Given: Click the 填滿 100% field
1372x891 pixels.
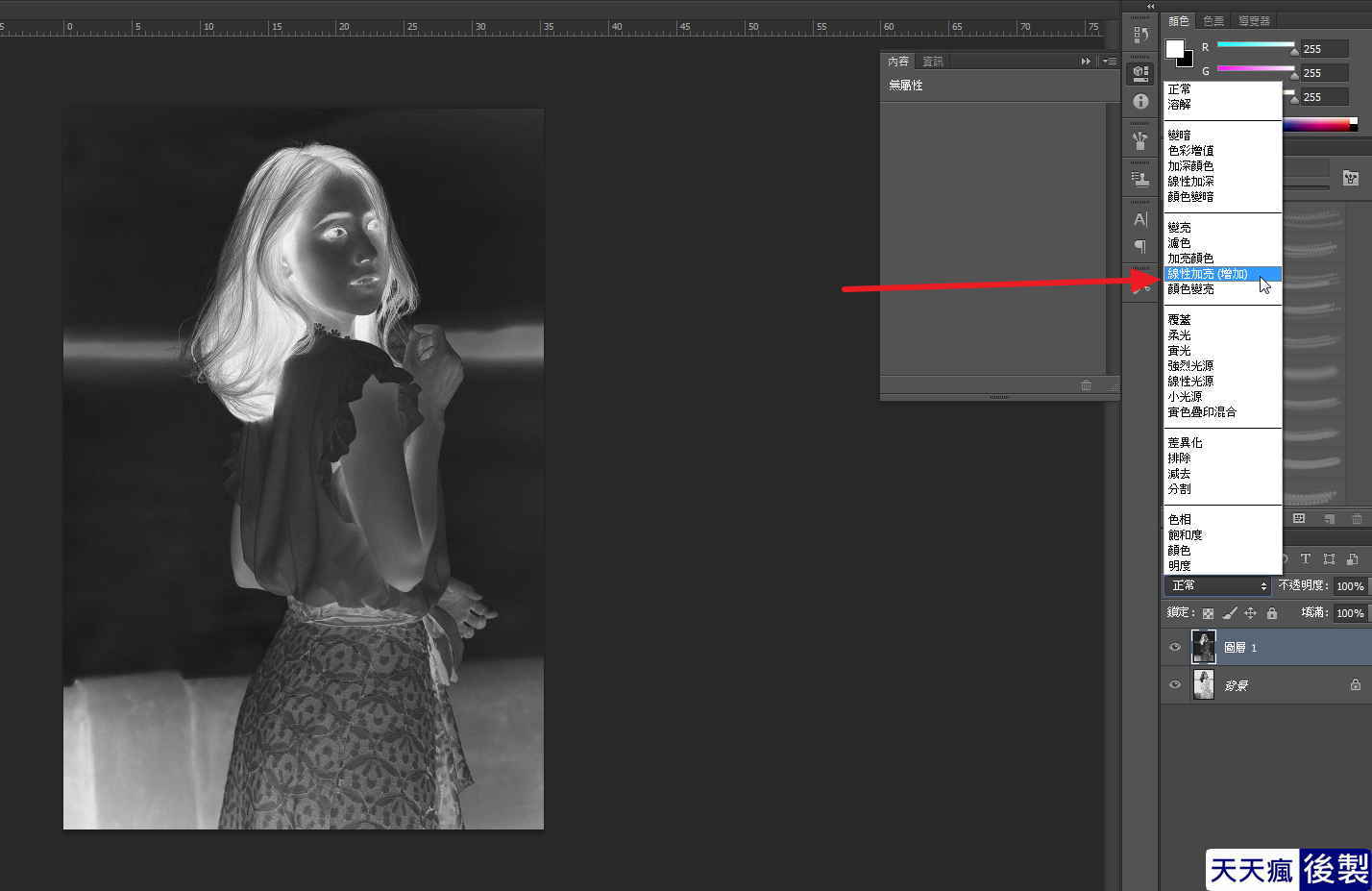Looking at the screenshot, I should coord(1350,613).
